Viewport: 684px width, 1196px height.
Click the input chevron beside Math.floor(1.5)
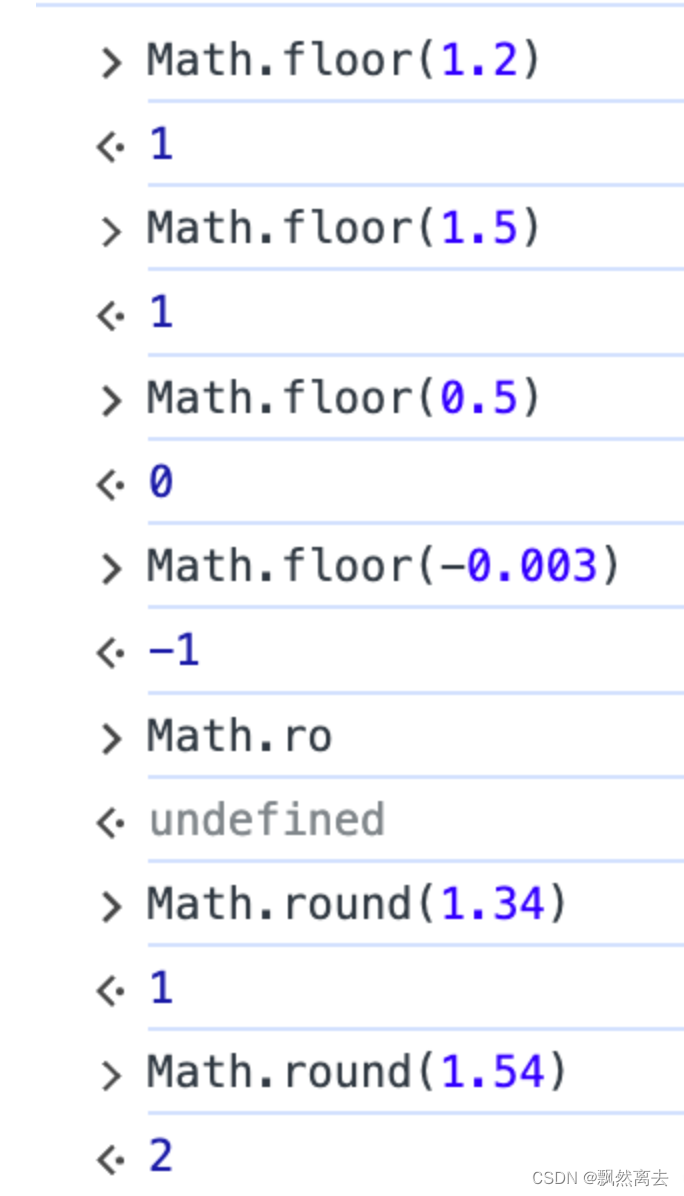(111, 231)
